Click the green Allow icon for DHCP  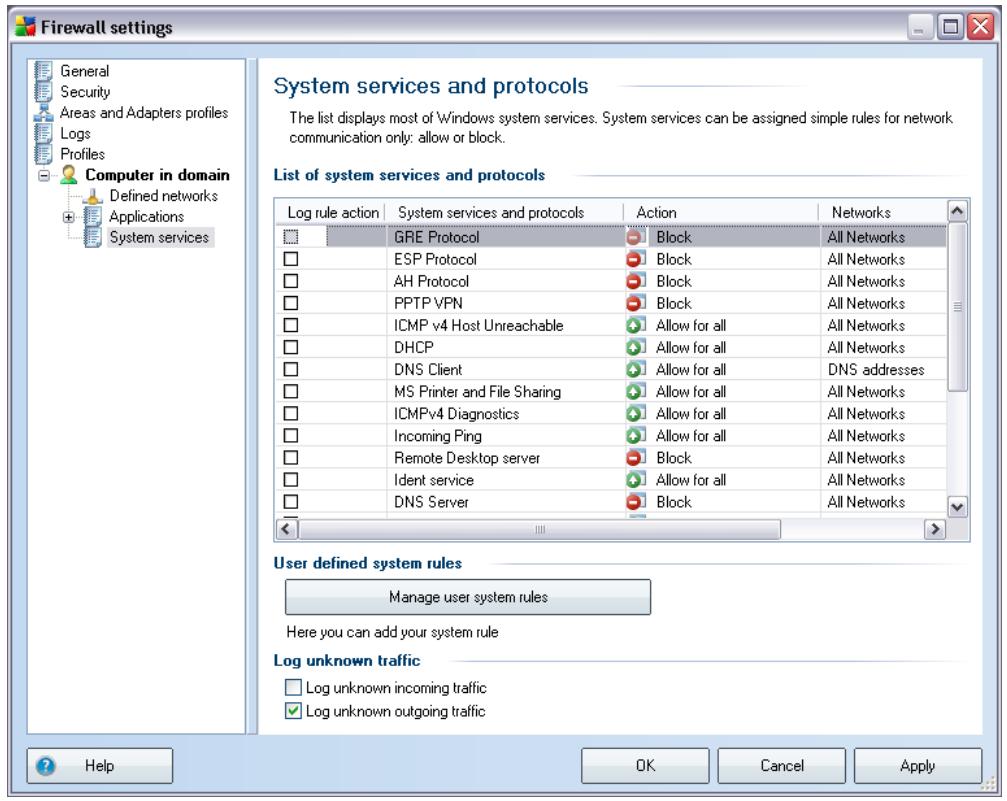coord(635,348)
